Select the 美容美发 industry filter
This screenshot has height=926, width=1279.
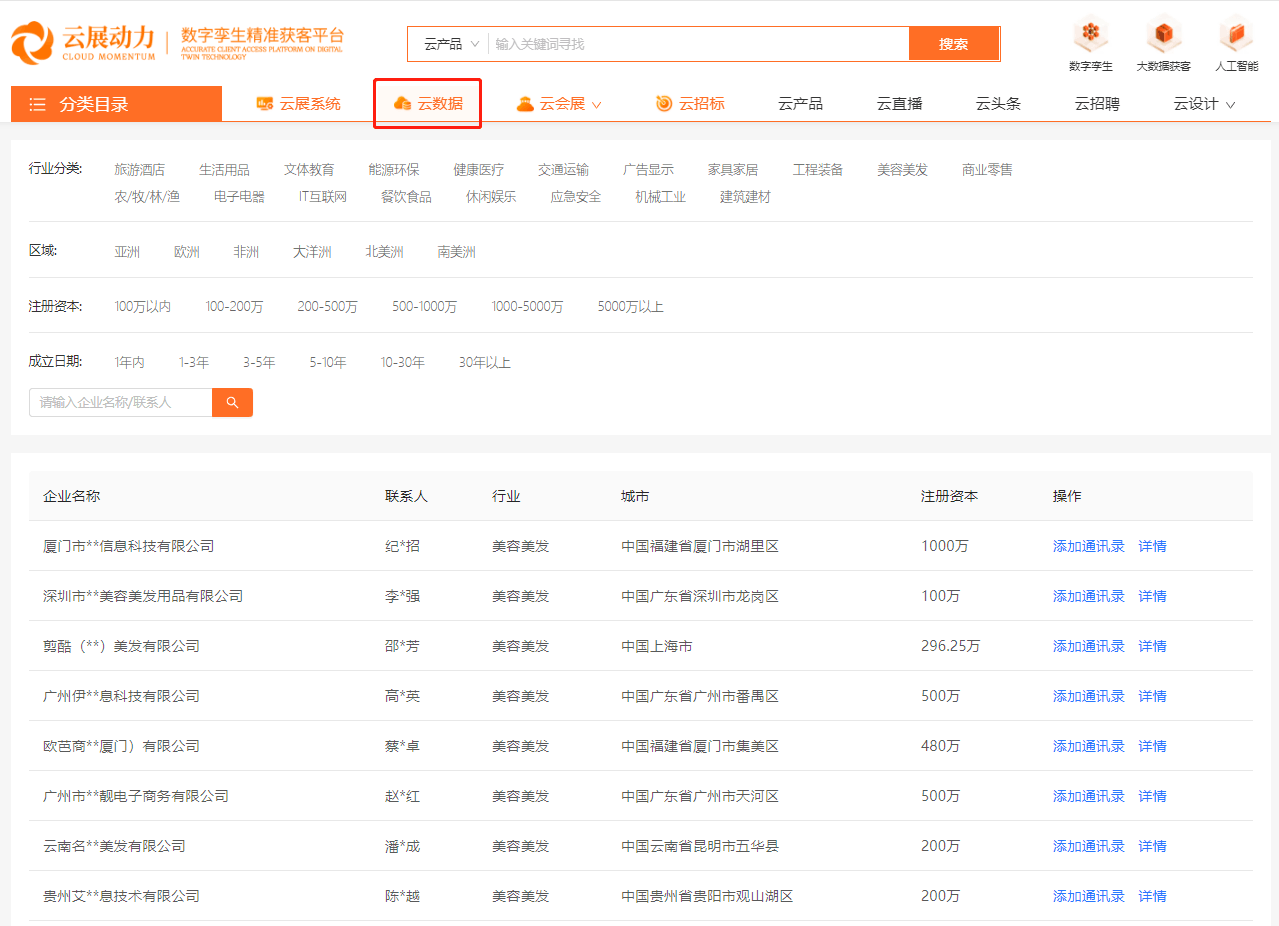coord(902,169)
